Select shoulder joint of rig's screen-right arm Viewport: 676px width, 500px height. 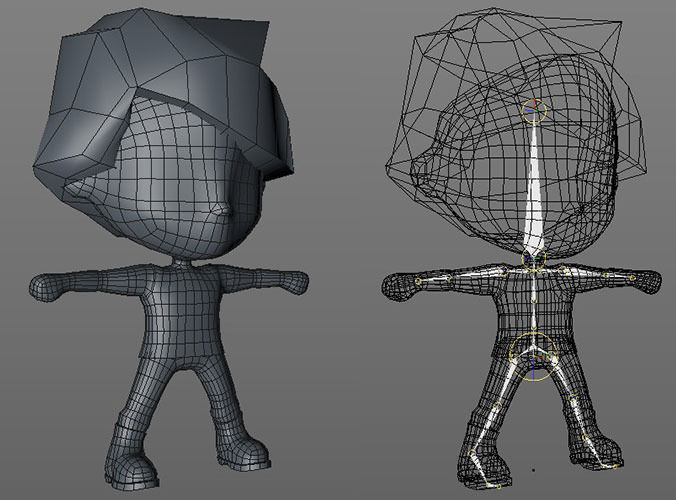563,270
